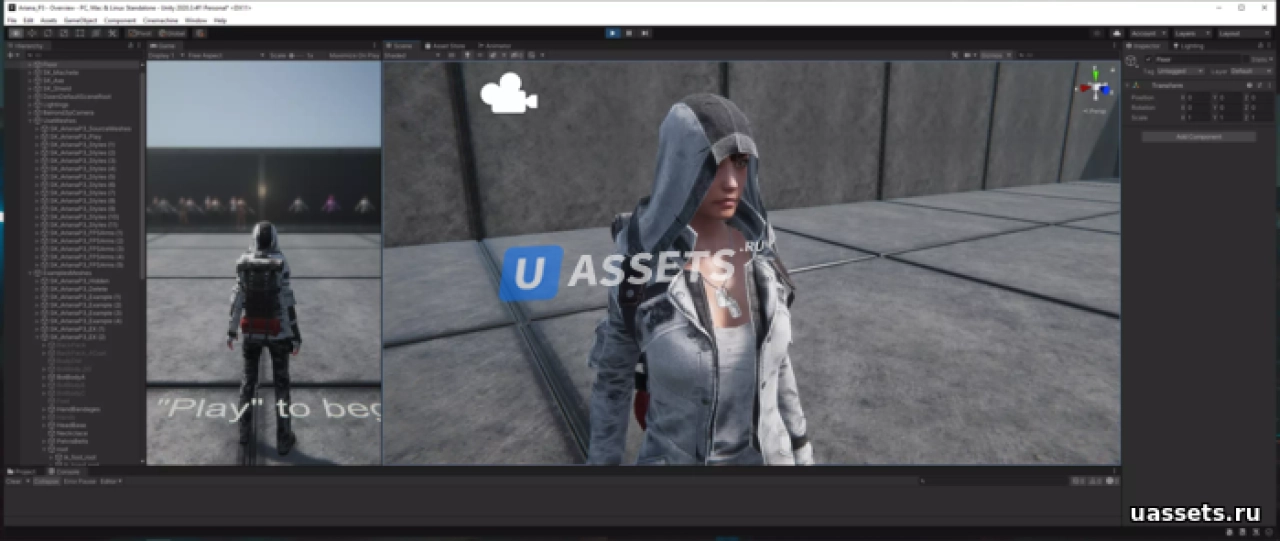
Task: Toggle the object active checkbox in Inspector
Action: (x=1148, y=59)
